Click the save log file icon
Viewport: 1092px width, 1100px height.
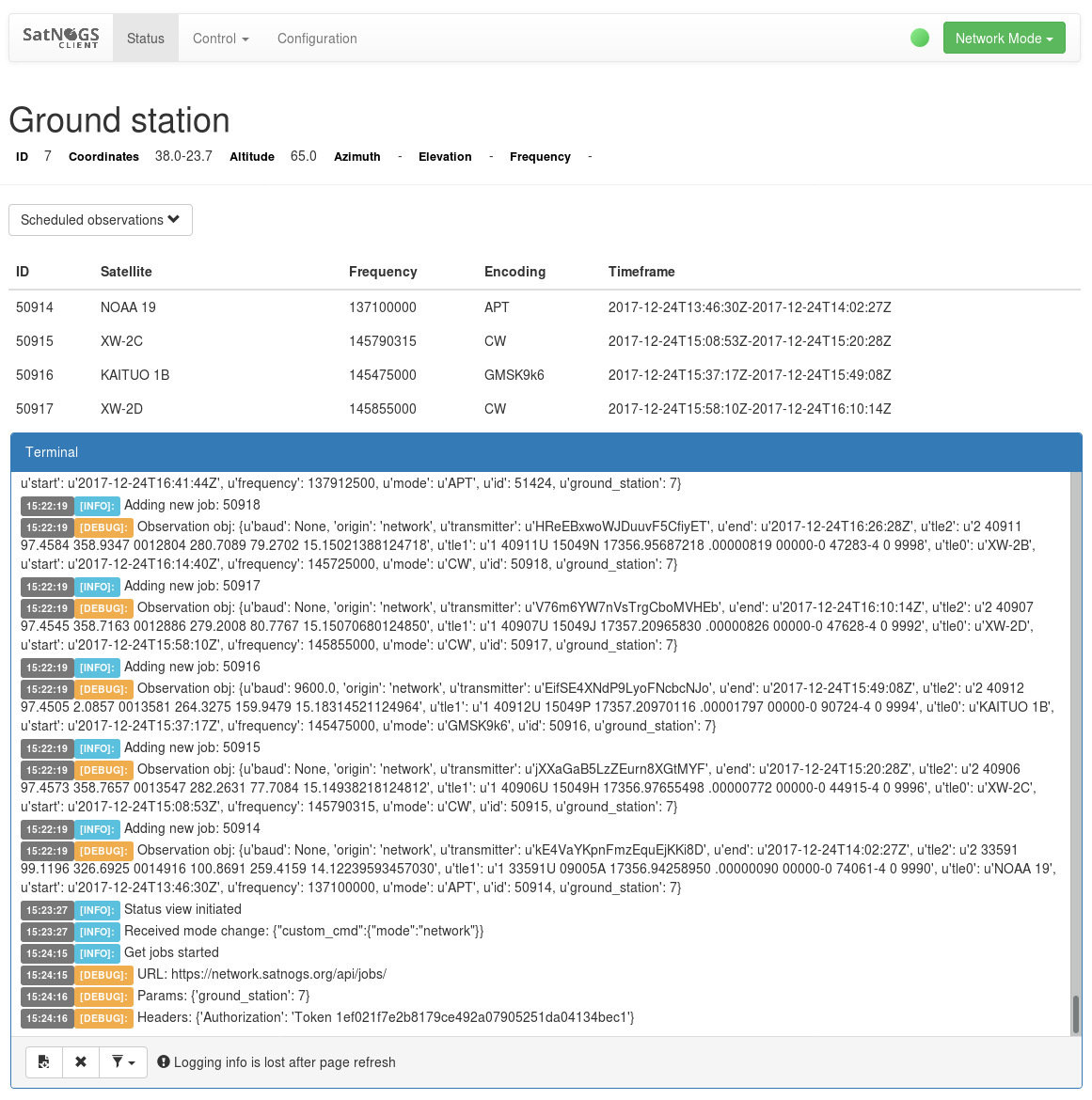pos(44,1062)
